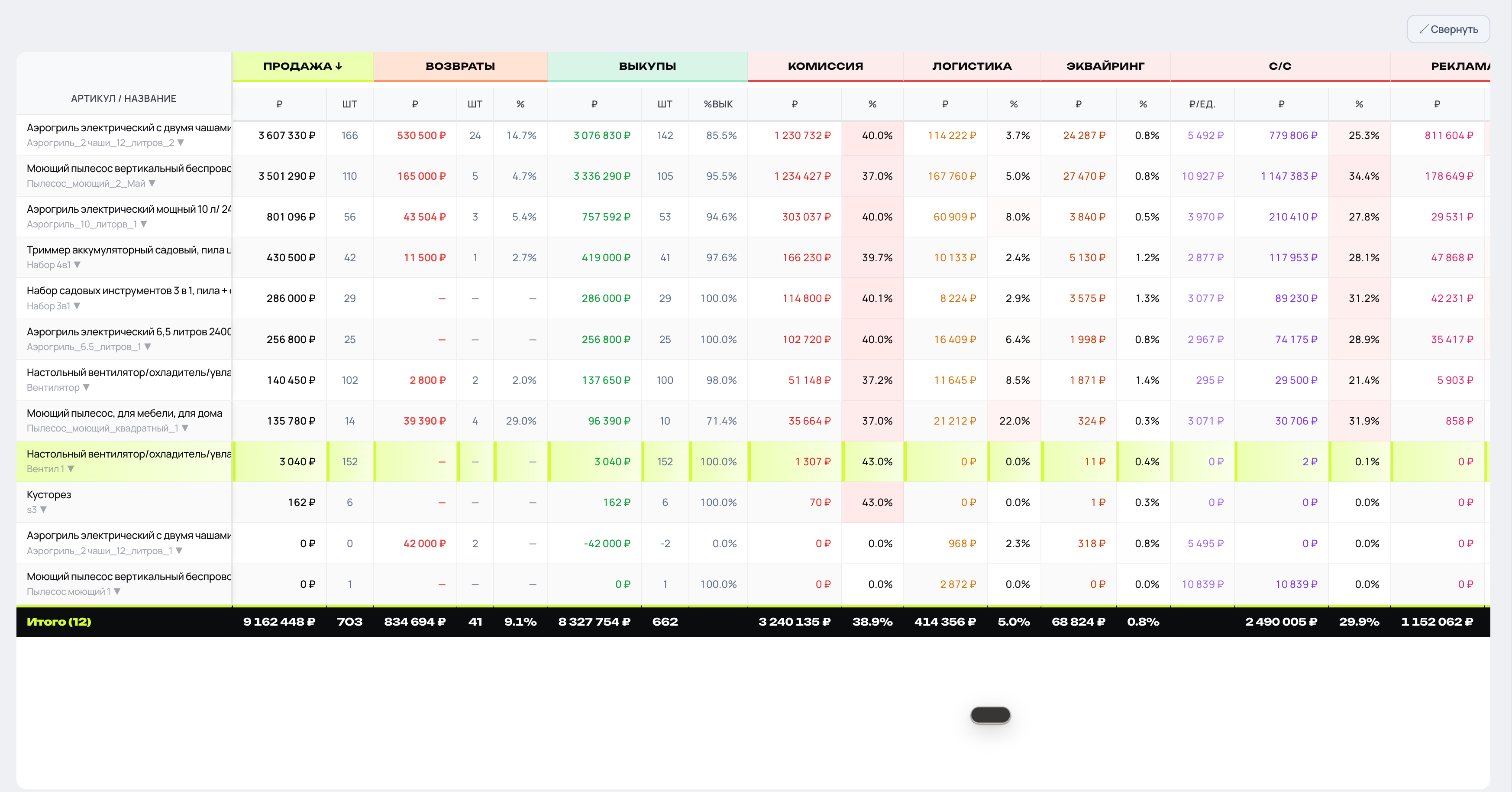Image resolution: width=1512 pixels, height=792 pixels.
Task: Click logistics value 114 222 ₽
Action: pos(951,136)
